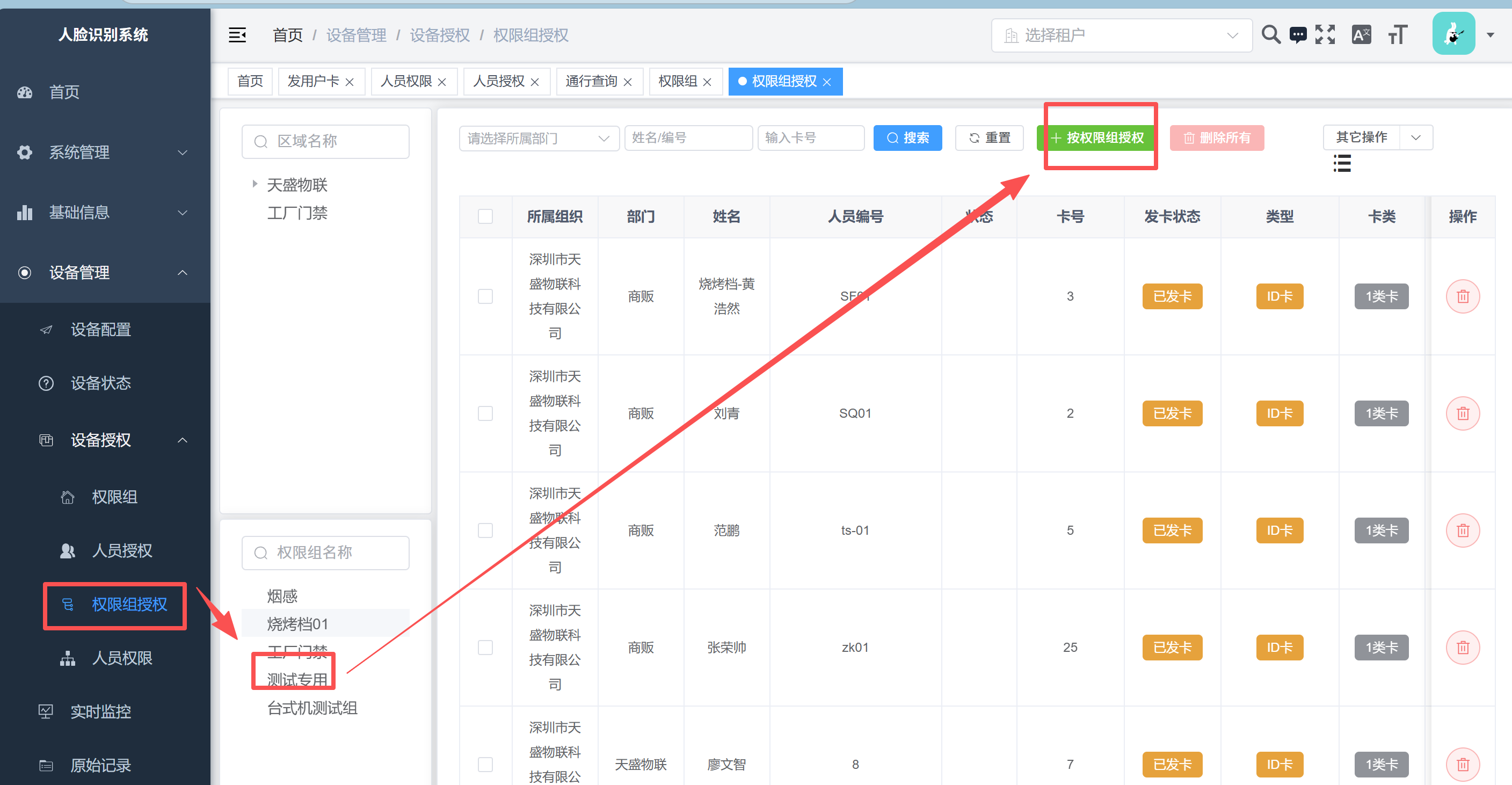Open the header search magnifier icon
This screenshot has height=785, width=1512.
click(x=1271, y=35)
